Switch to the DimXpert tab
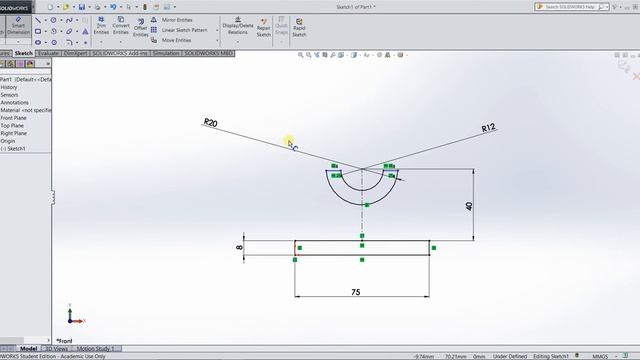The height and width of the screenshot is (360, 640). tap(75, 53)
